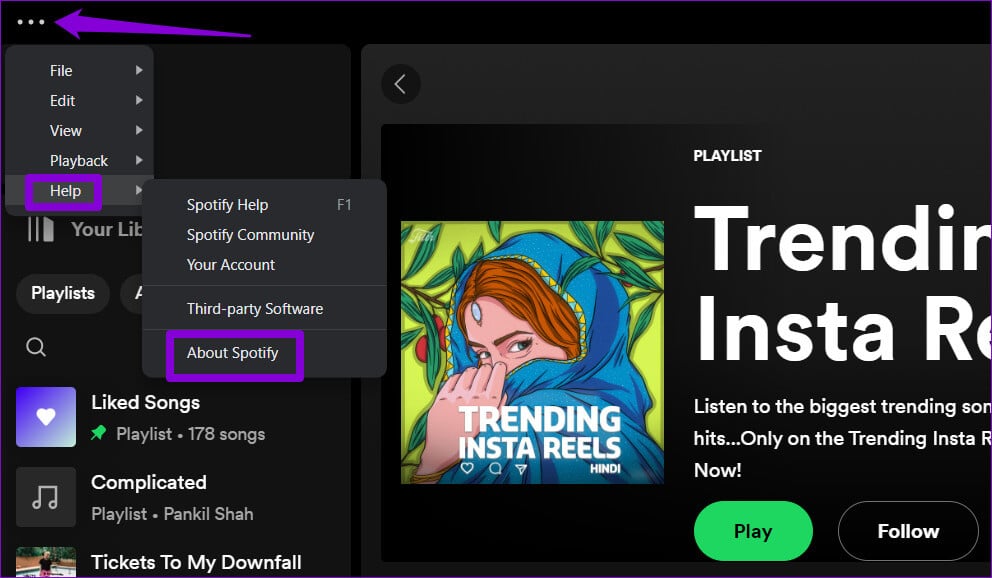The image size is (992, 578).
Task: Click the Your Library icon
Action: (x=41, y=229)
